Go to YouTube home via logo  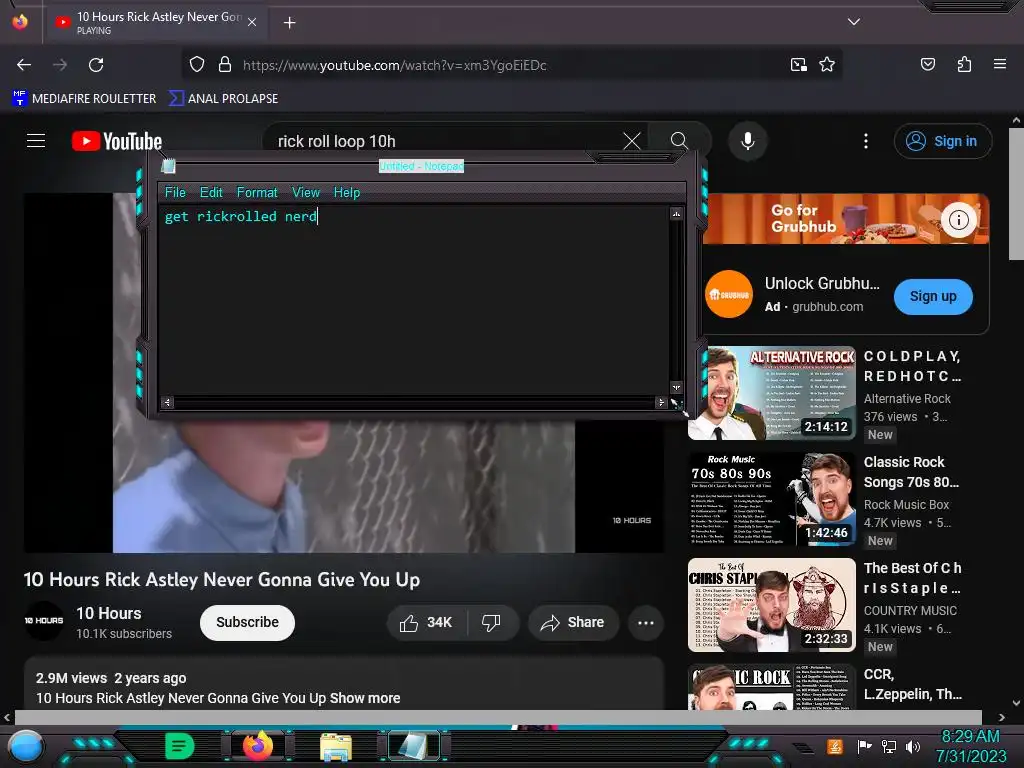pos(117,141)
